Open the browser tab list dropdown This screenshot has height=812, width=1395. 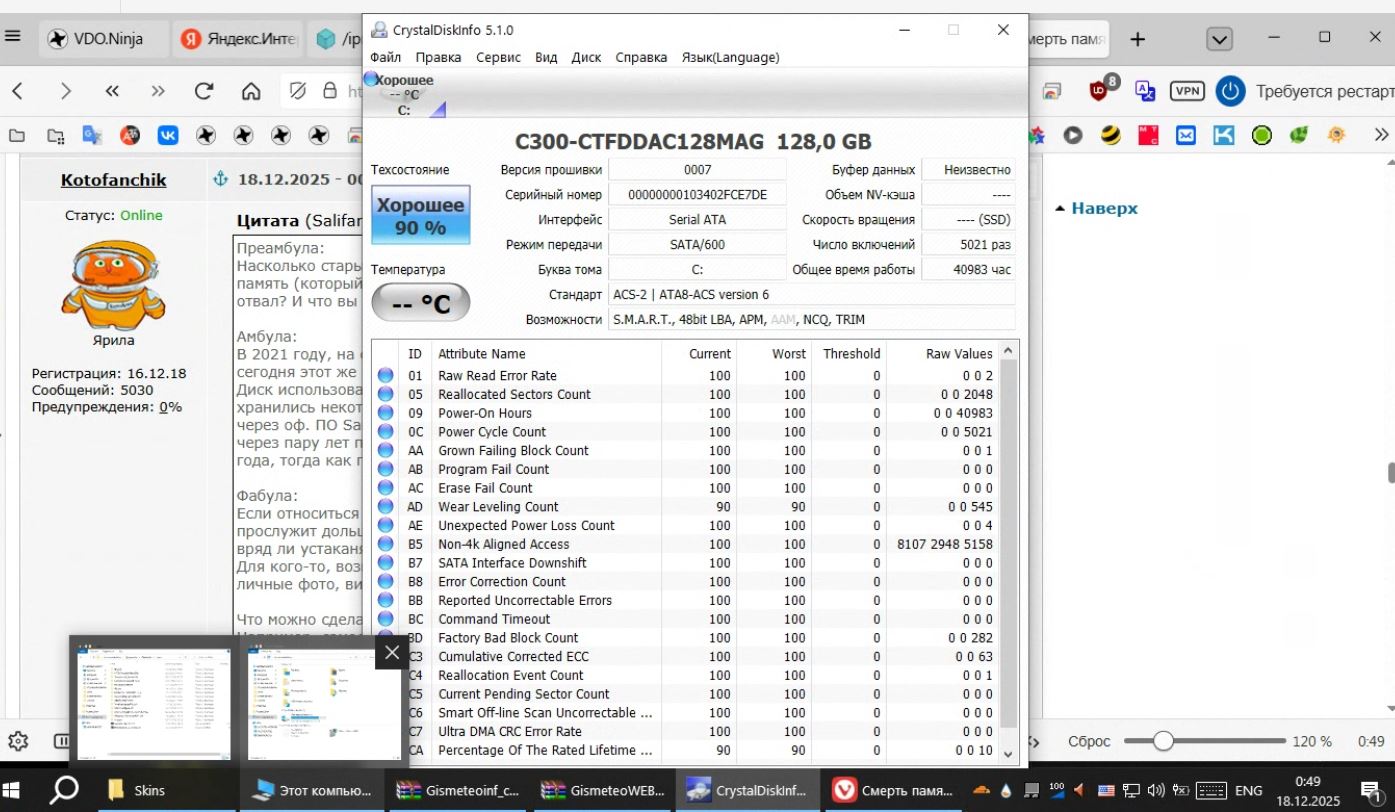click(1219, 39)
